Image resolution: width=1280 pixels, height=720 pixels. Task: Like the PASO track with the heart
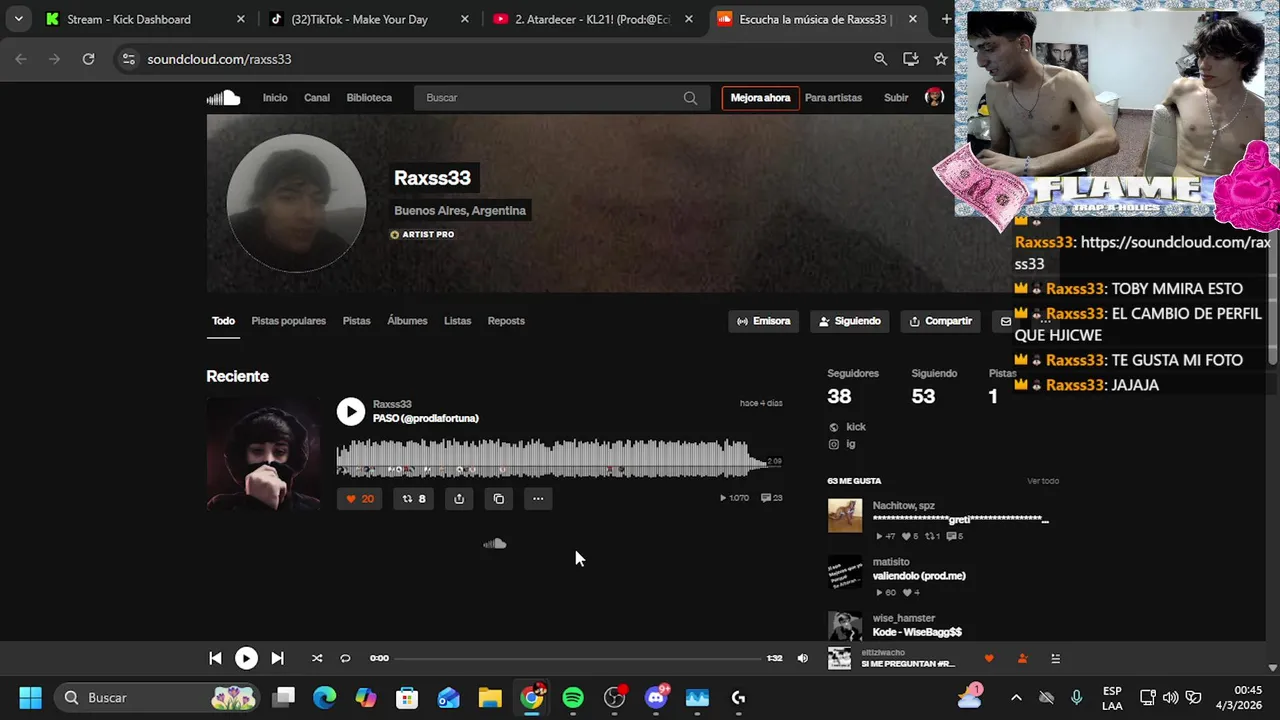click(359, 498)
